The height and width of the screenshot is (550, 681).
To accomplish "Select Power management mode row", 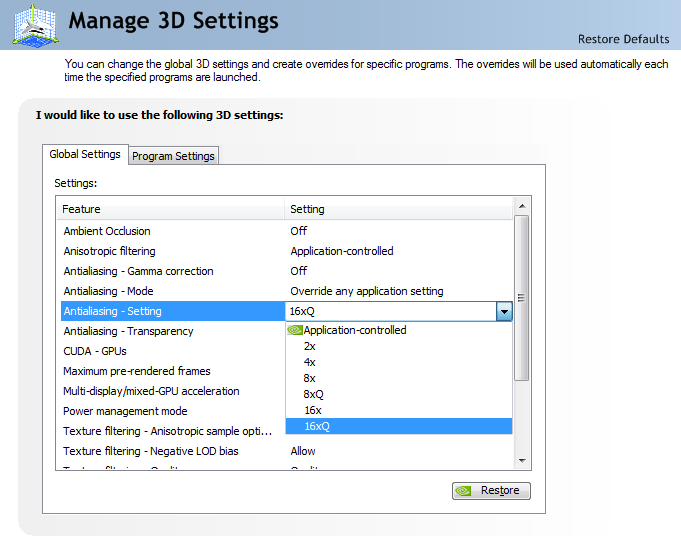I will pyautogui.click(x=173, y=411).
